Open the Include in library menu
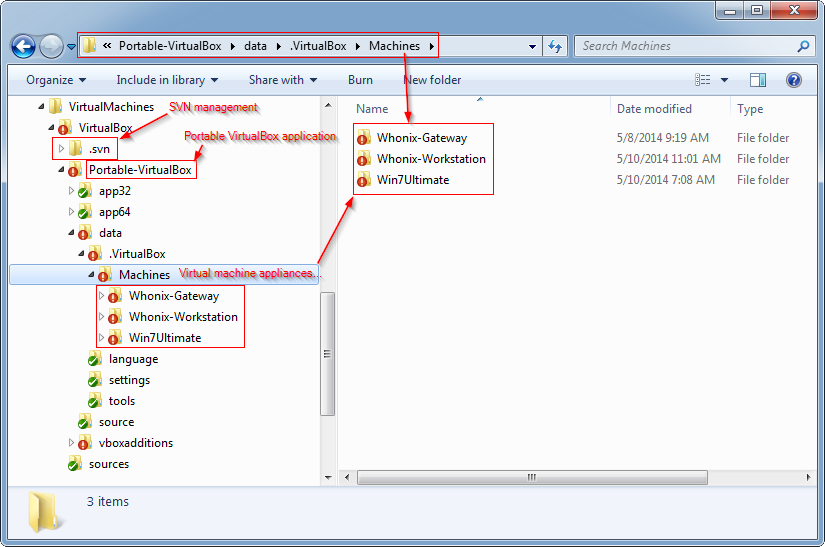This screenshot has width=825, height=547. (x=167, y=80)
